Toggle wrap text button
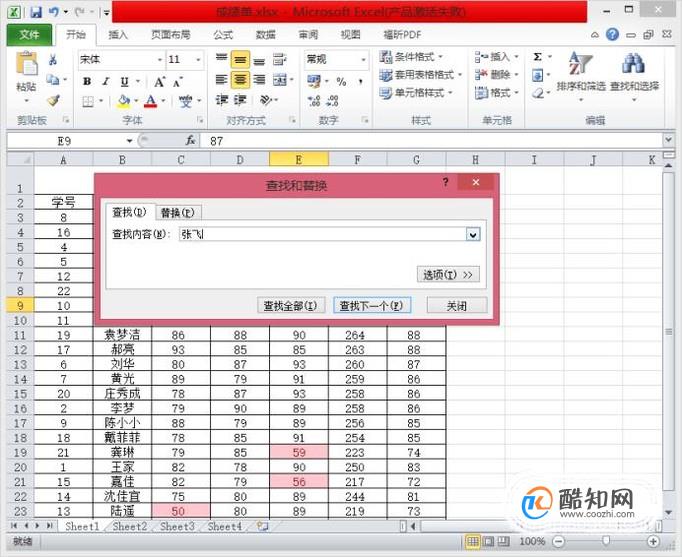Image resolution: width=682 pixels, height=557 pixels. click(280, 60)
